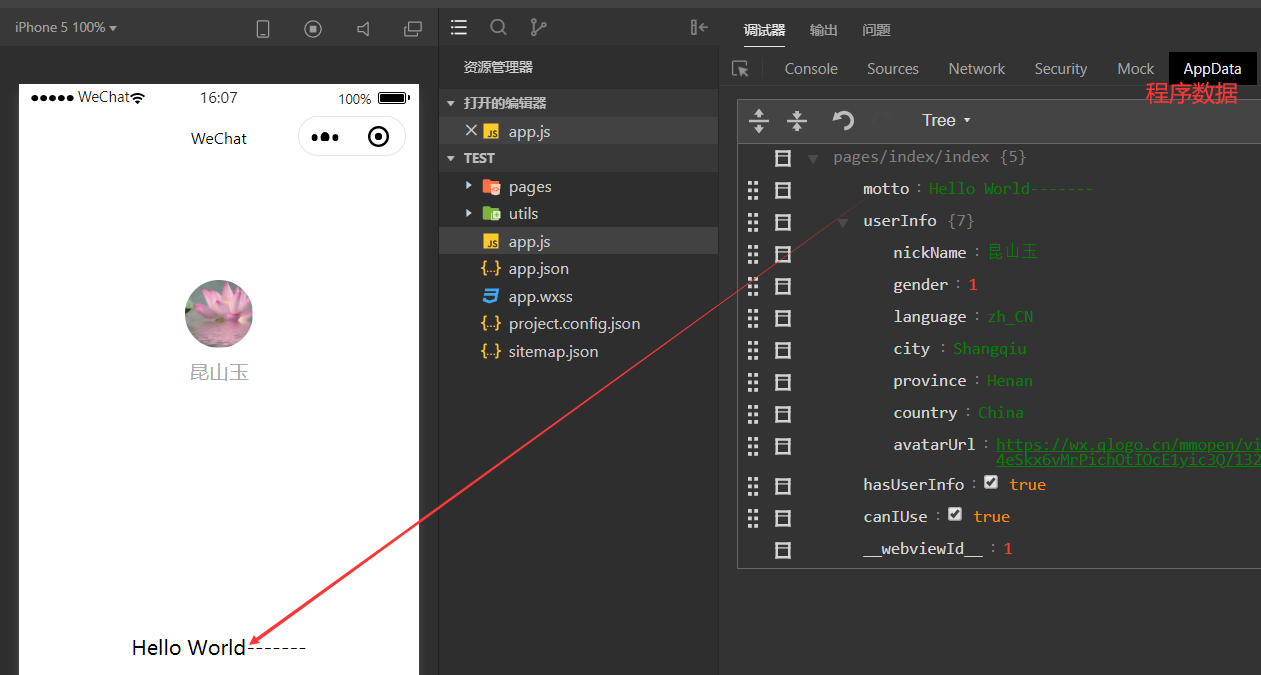1261x675 pixels.
Task: Switch to the Mock tab
Action: 1136,68
